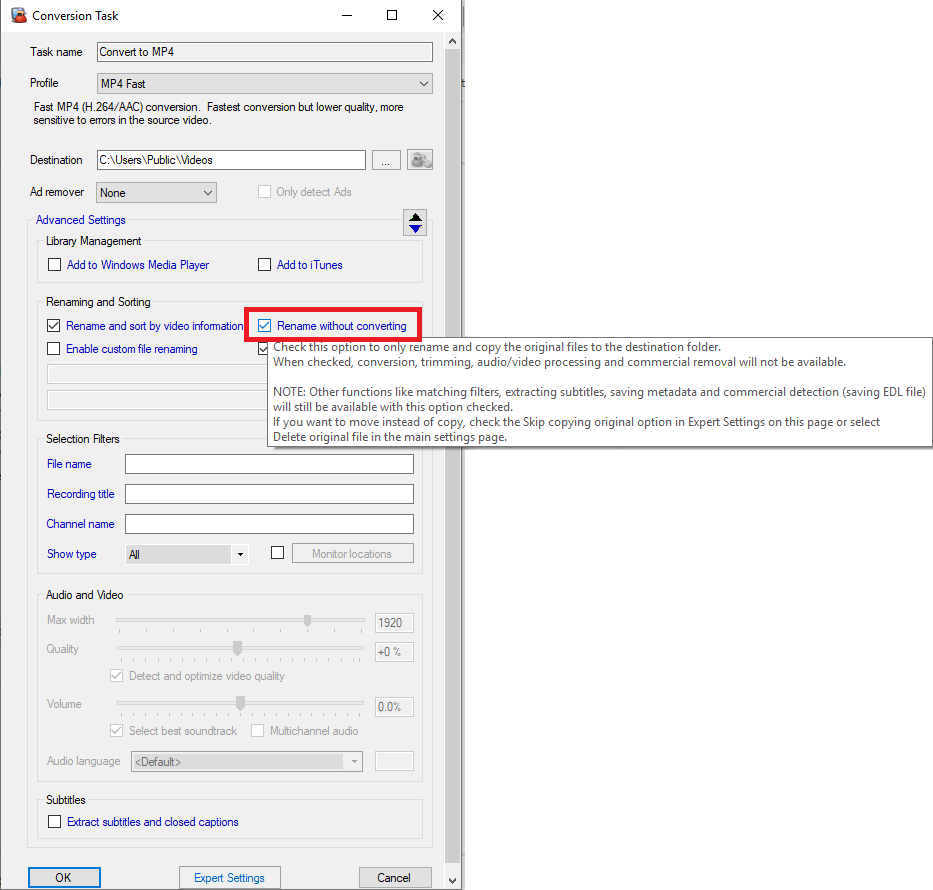Uncheck Rename and sort by video information
The width and height of the screenshot is (933, 890).
point(54,326)
